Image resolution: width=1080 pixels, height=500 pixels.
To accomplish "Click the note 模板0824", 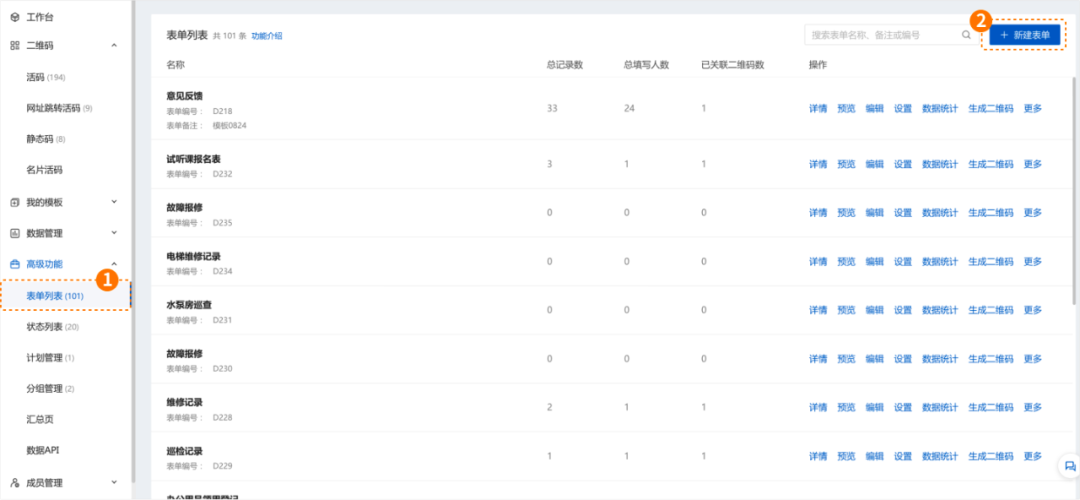I will [x=229, y=125].
